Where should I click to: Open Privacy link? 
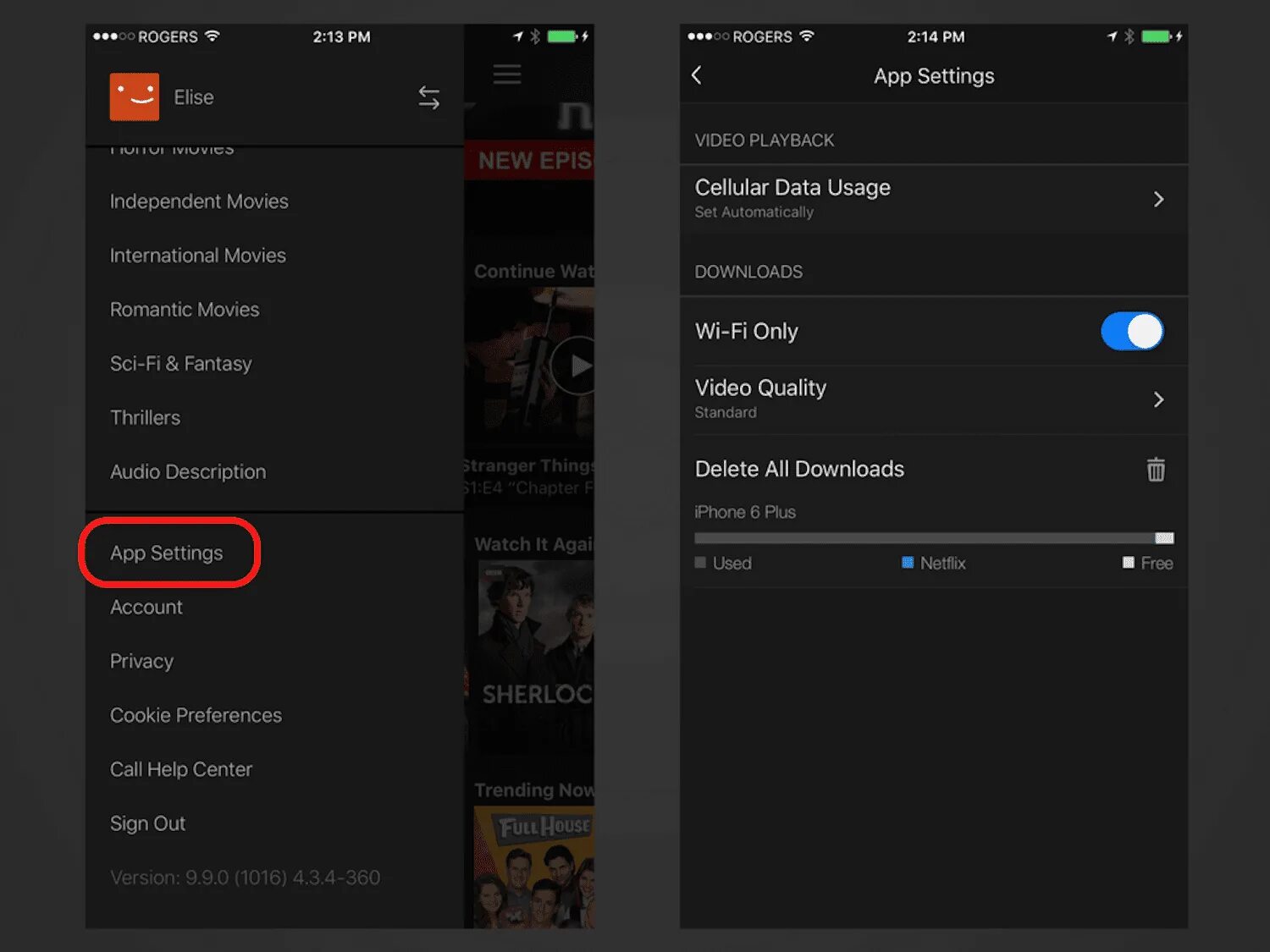141,662
